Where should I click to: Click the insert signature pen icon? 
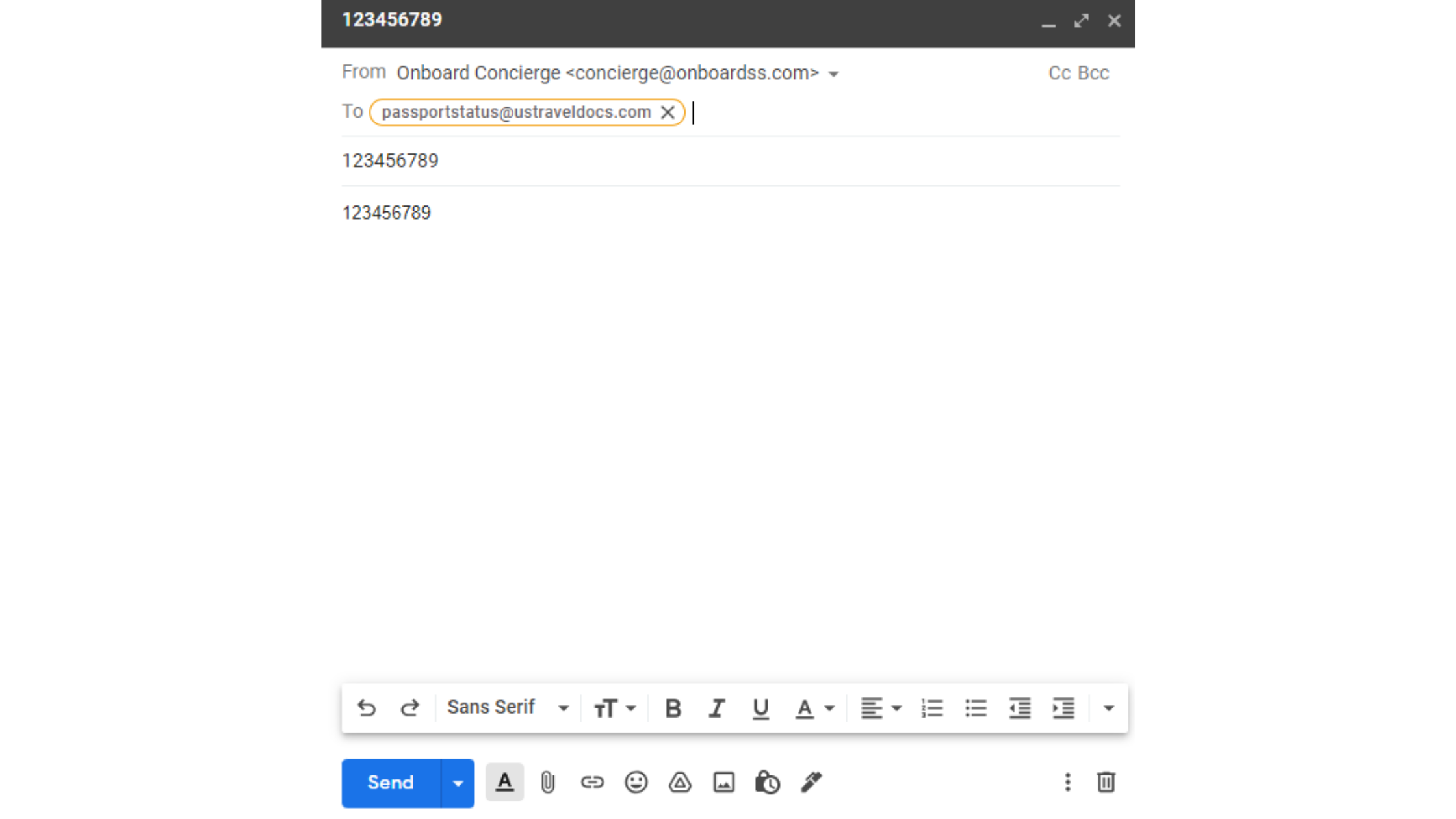click(x=811, y=782)
